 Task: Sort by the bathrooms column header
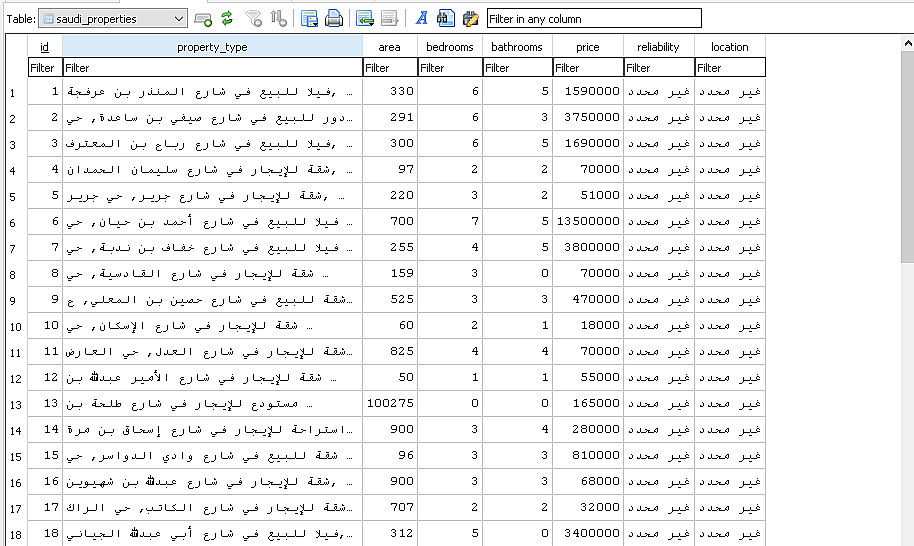click(x=517, y=47)
